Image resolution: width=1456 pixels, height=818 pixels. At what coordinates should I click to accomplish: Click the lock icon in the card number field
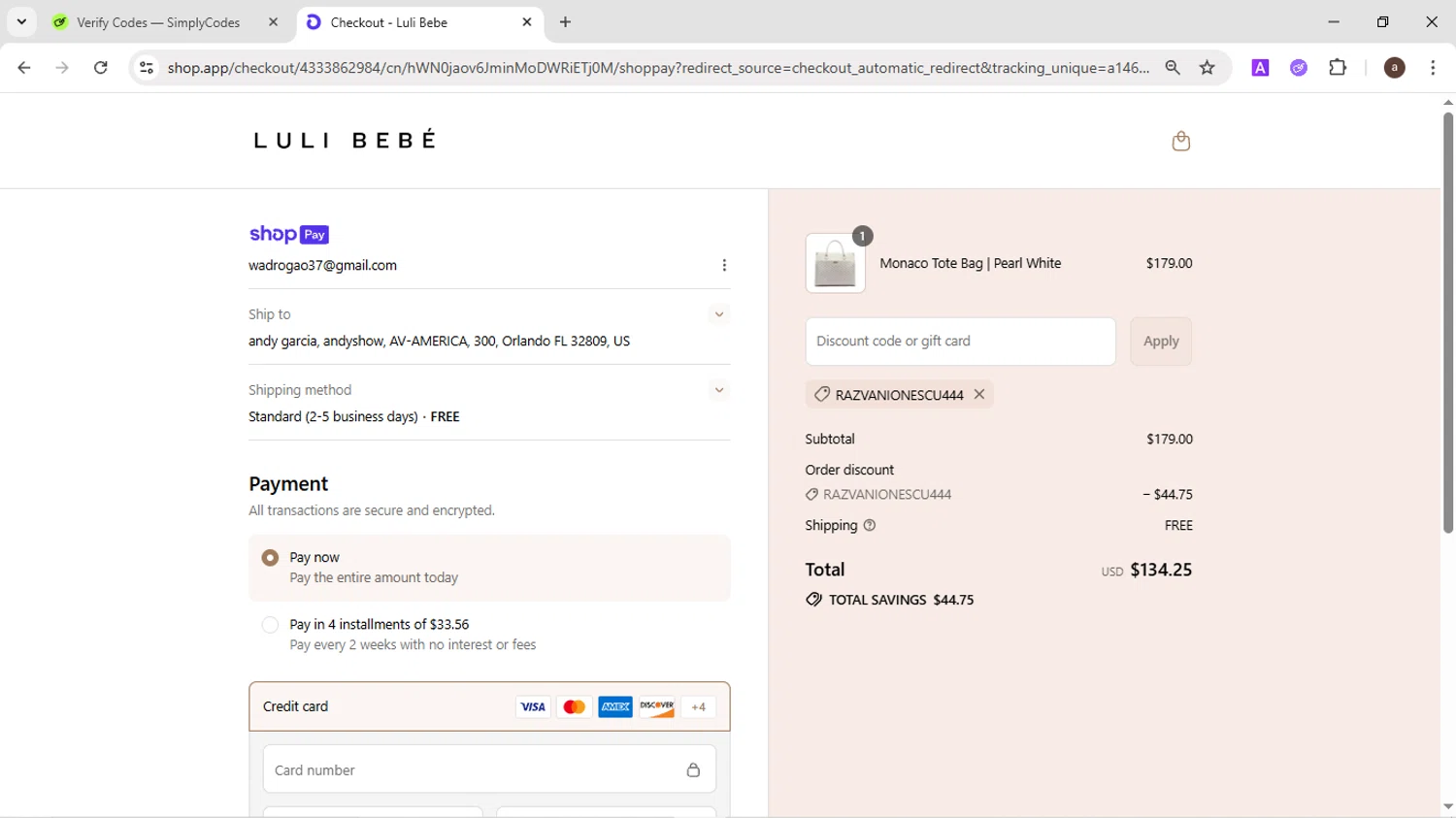pyautogui.click(x=693, y=769)
